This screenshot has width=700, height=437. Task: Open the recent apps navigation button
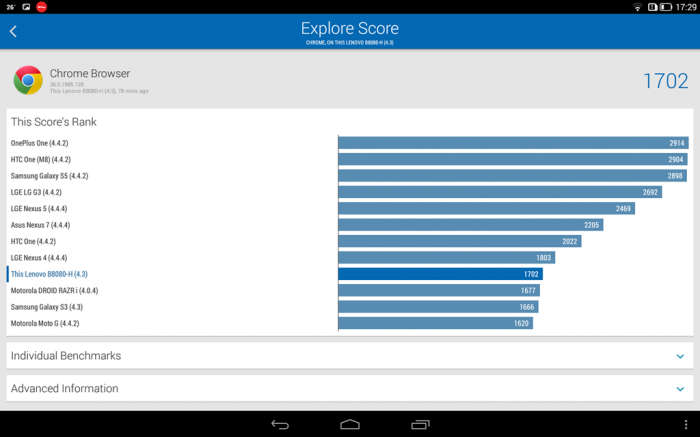click(x=420, y=425)
